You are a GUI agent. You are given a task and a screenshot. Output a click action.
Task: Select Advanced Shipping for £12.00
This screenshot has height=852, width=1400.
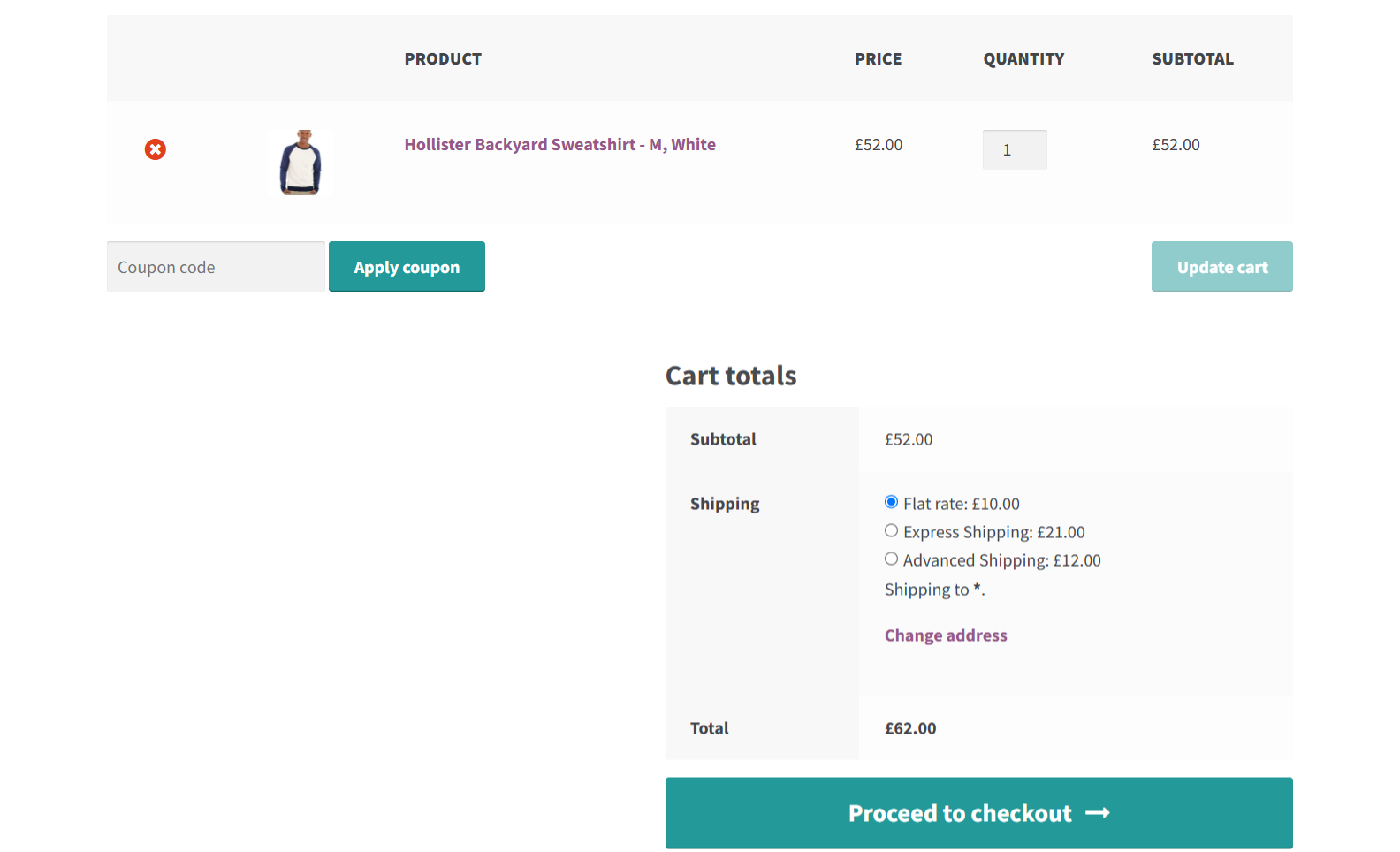click(x=891, y=559)
